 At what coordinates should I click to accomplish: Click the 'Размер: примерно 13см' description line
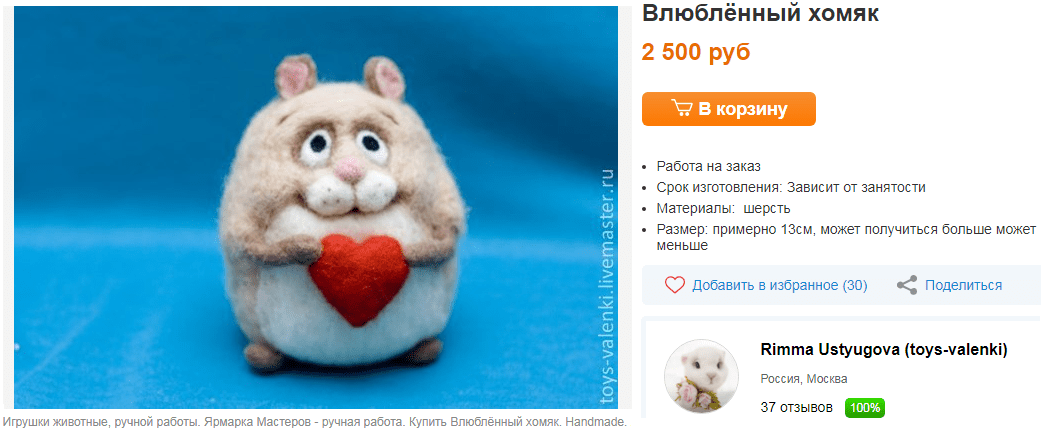click(x=846, y=237)
